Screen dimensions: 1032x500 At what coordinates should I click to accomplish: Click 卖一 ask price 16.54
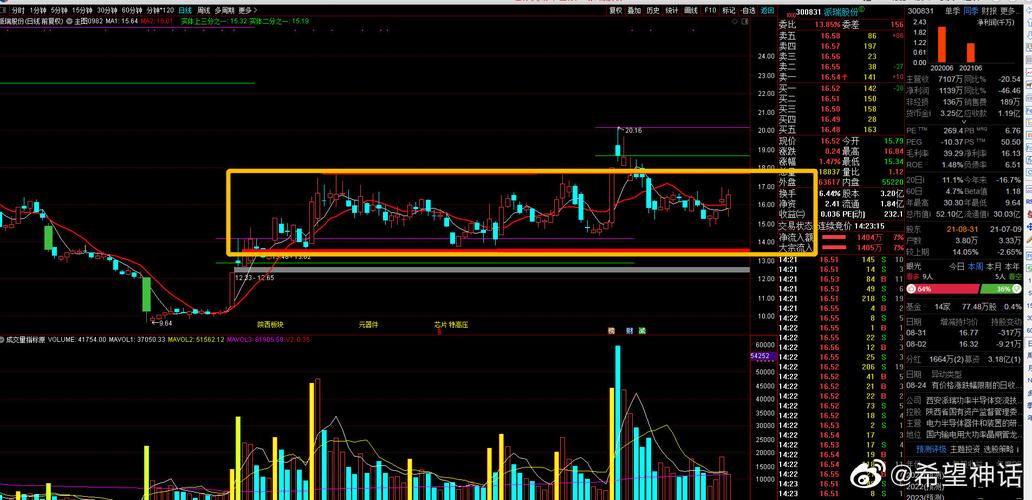[x=829, y=77]
